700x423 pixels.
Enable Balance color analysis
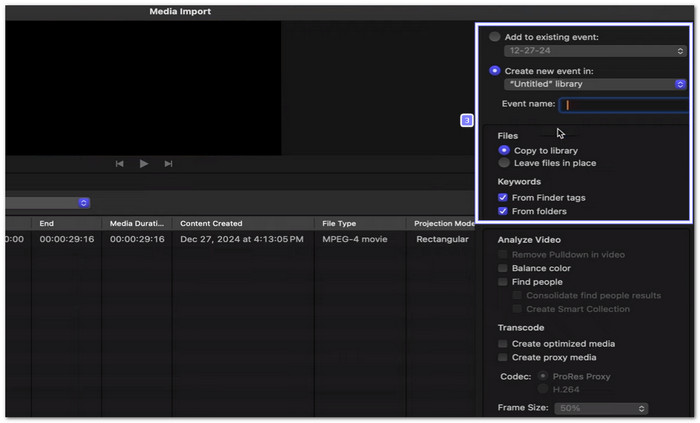[x=503, y=268]
